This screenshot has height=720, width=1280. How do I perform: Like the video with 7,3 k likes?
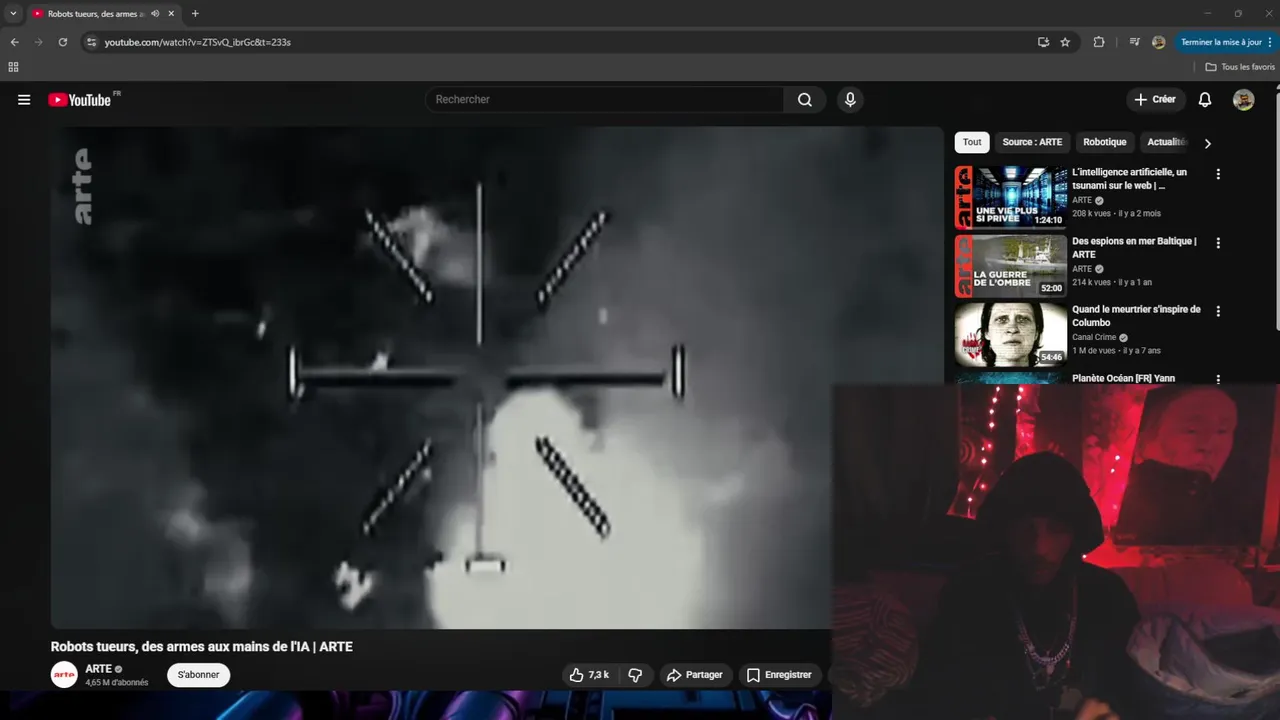[x=589, y=675]
